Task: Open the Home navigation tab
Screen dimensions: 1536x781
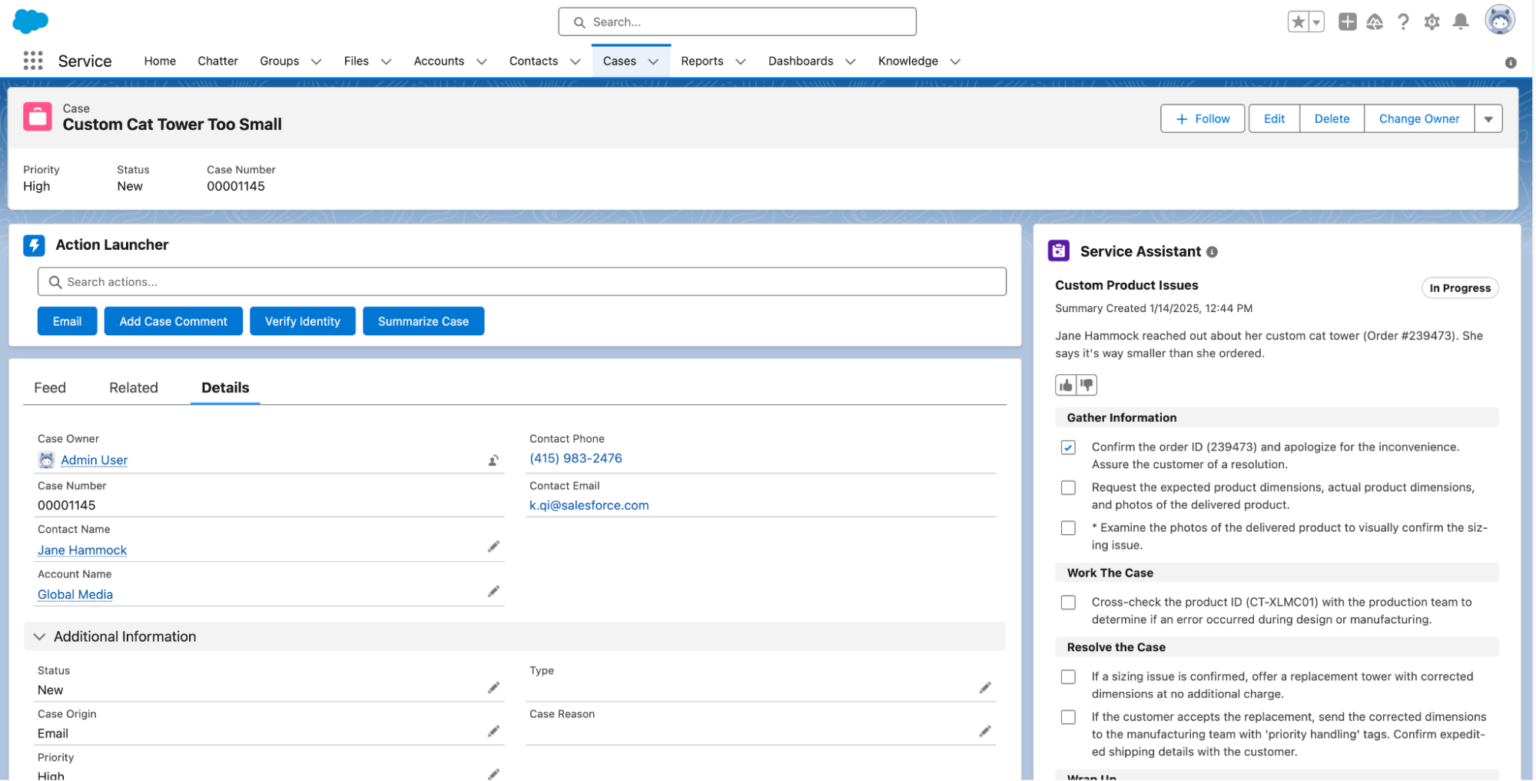Action: coord(160,61)
